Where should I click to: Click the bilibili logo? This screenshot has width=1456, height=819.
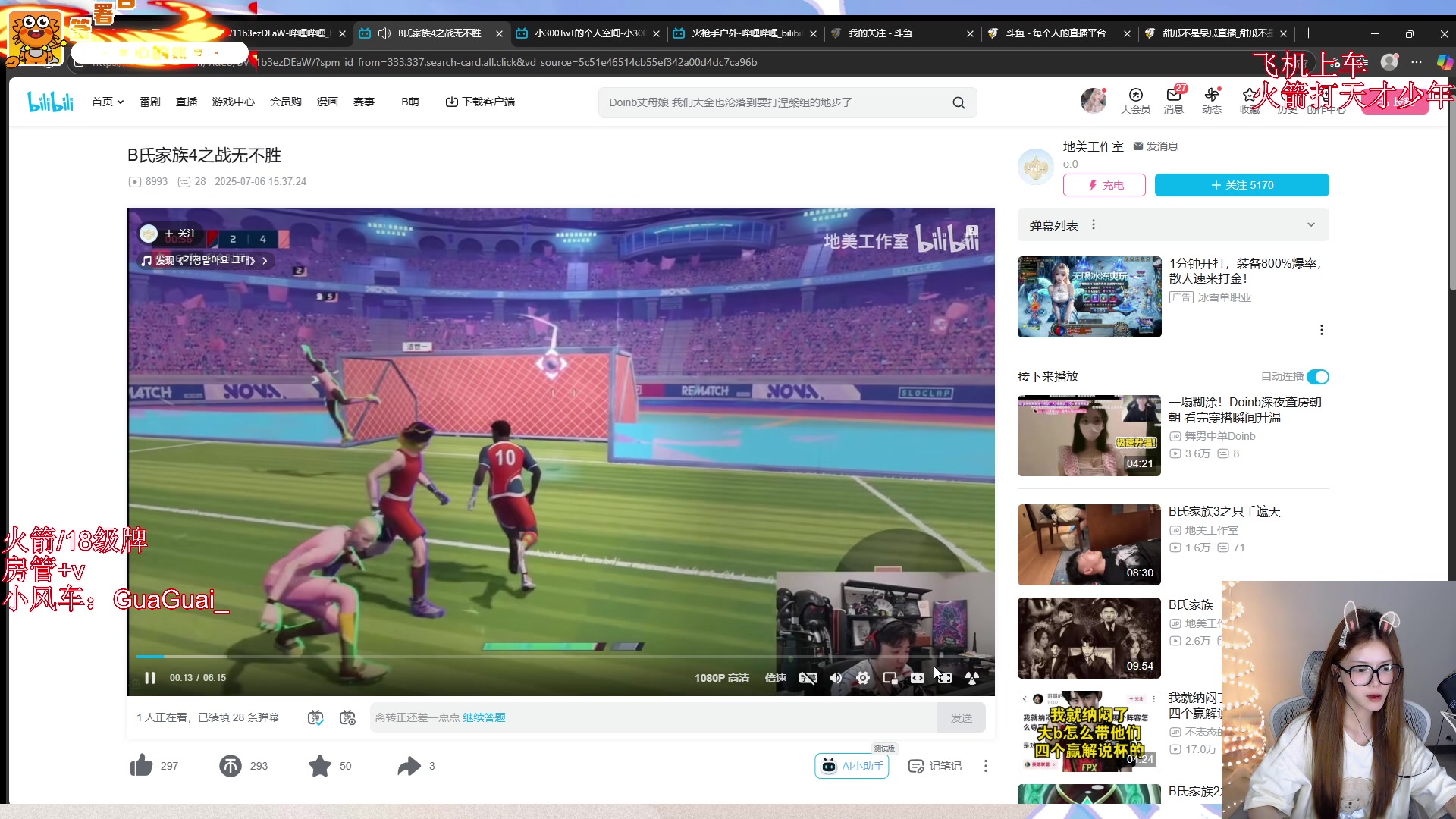(x=50, y=102)
